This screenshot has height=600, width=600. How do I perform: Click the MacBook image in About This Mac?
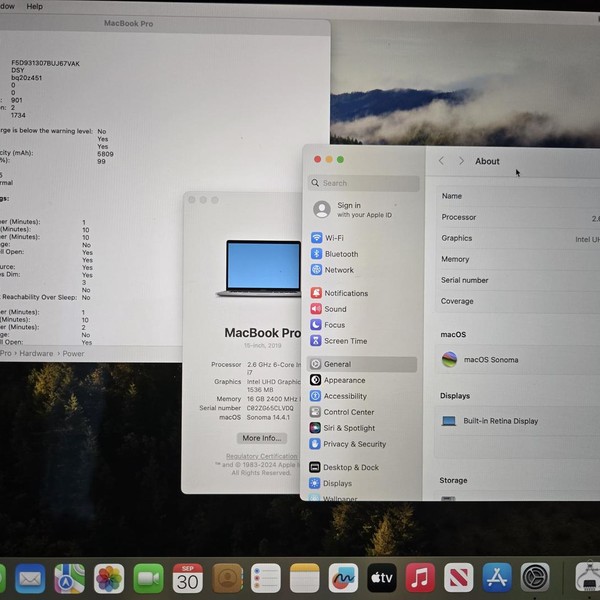point(259,268)
